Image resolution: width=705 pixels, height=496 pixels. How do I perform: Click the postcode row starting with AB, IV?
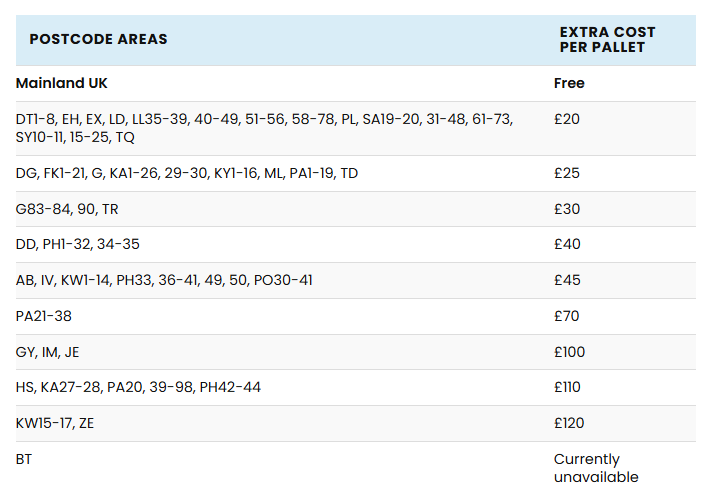click(164, 281)
